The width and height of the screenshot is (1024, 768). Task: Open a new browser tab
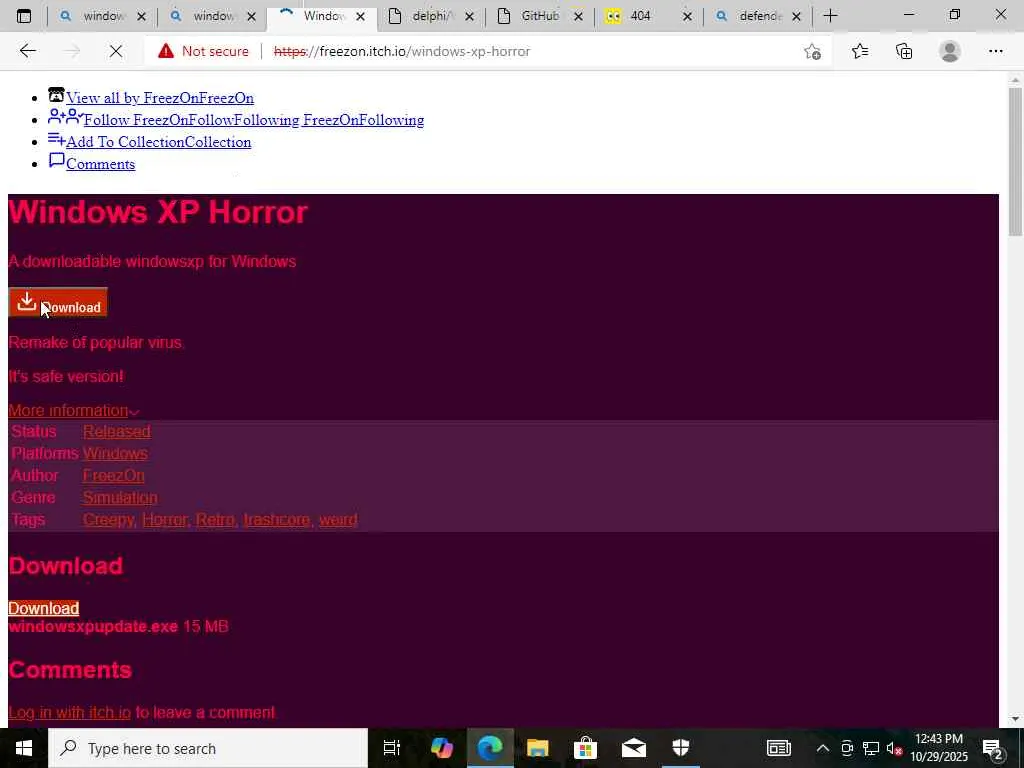(x=830, y=16)
